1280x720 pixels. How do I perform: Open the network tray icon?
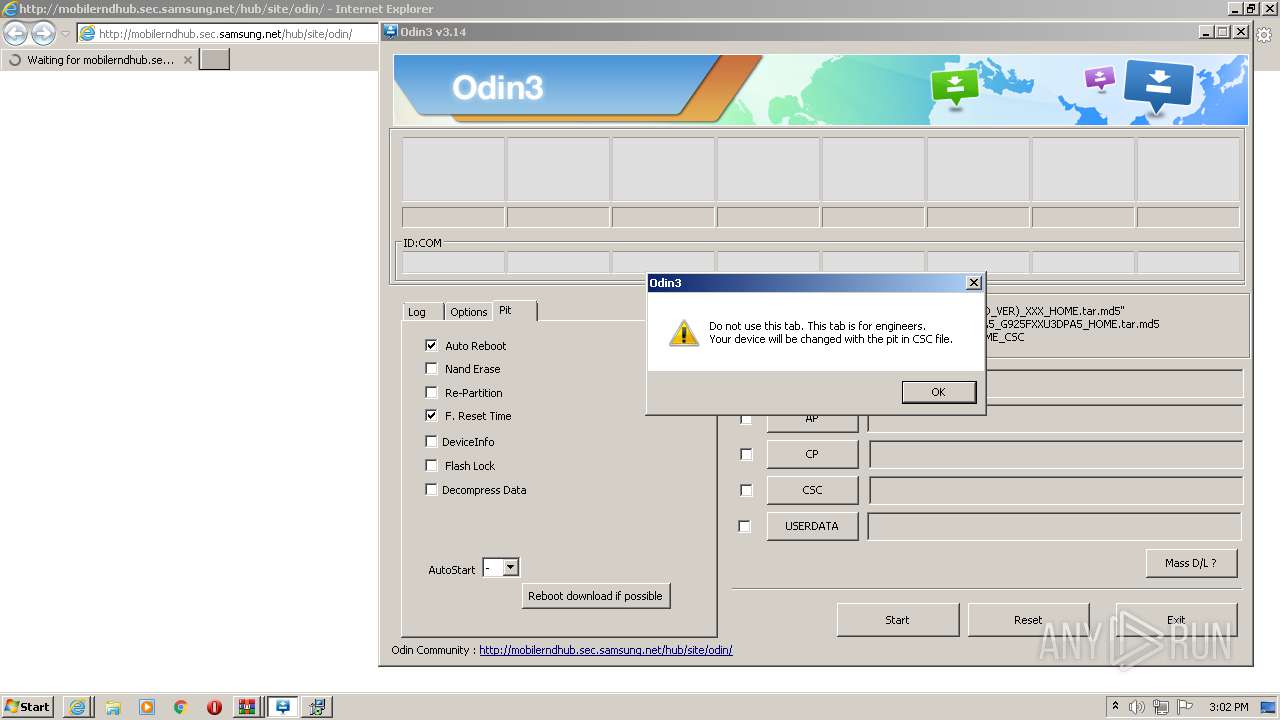(x=1161, y=707)
